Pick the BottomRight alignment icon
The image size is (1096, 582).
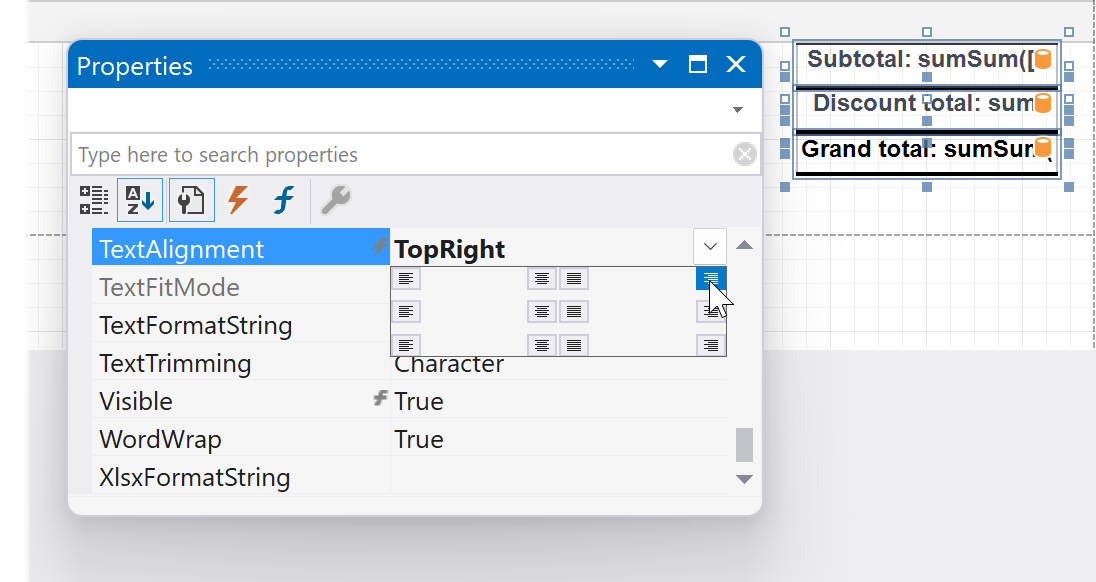coord(710,344)
